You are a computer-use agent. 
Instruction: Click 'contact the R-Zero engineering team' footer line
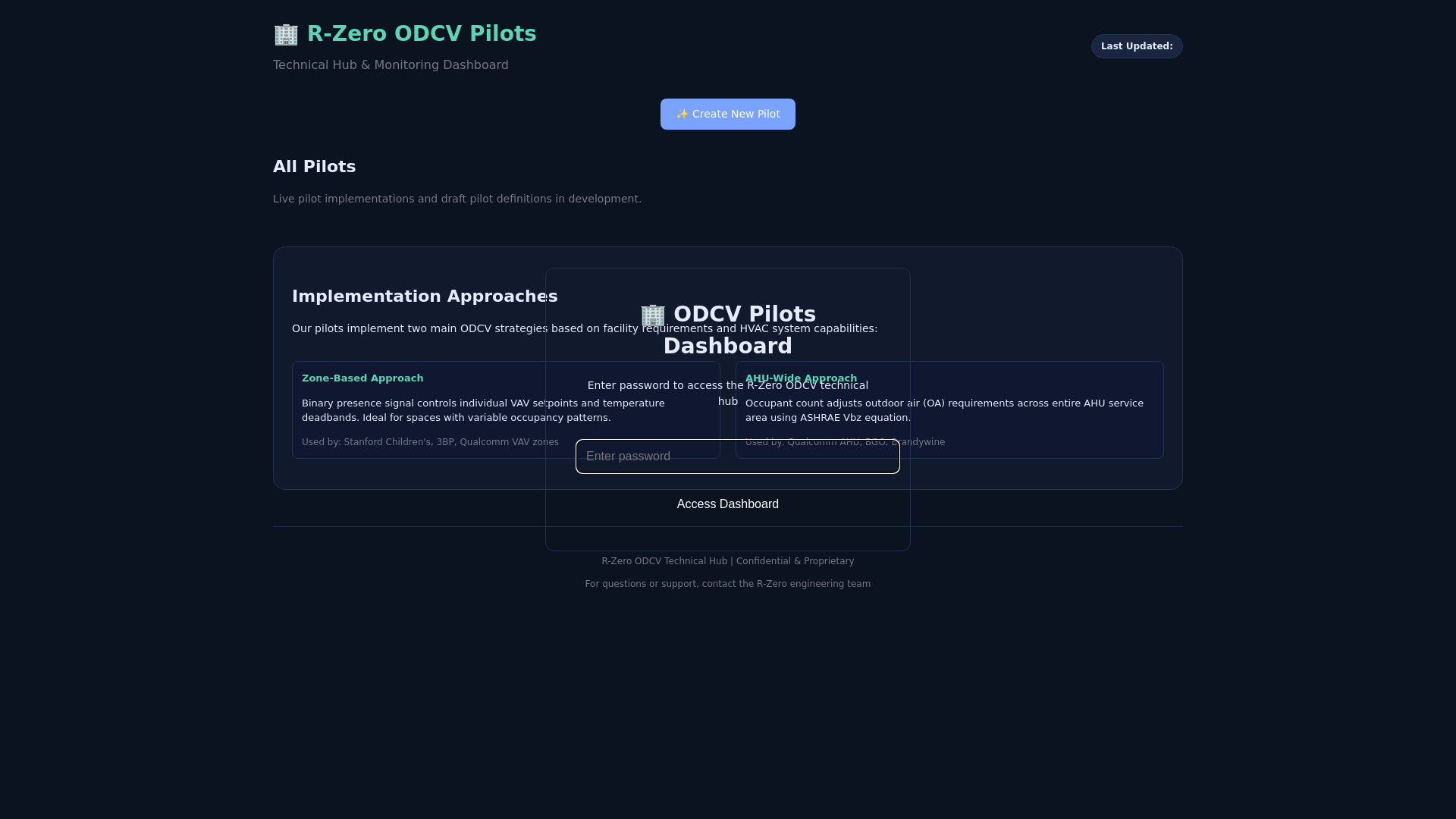point(727,584)
